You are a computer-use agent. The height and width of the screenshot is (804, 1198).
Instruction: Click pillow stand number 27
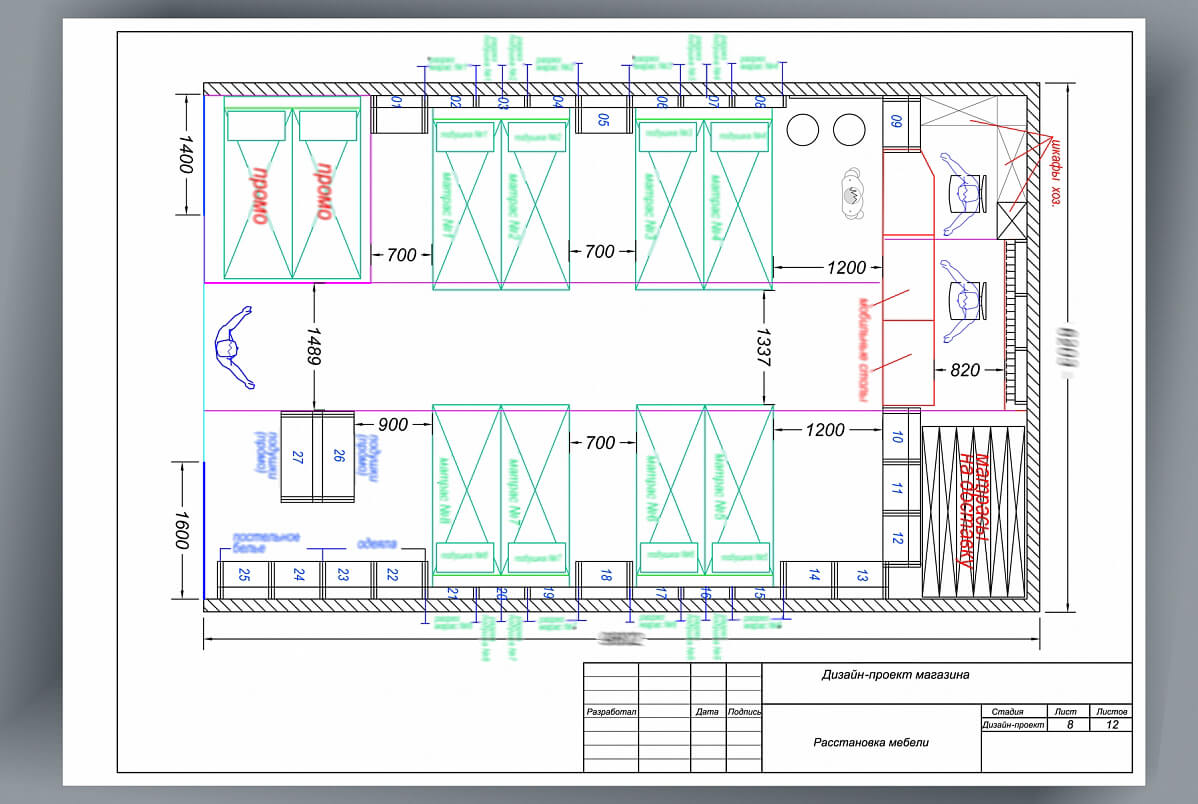(297, 457)
